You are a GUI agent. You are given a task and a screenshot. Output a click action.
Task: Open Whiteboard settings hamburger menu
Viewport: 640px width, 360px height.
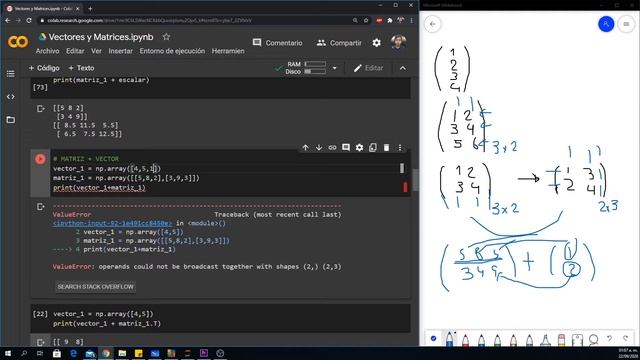(626, 24)
